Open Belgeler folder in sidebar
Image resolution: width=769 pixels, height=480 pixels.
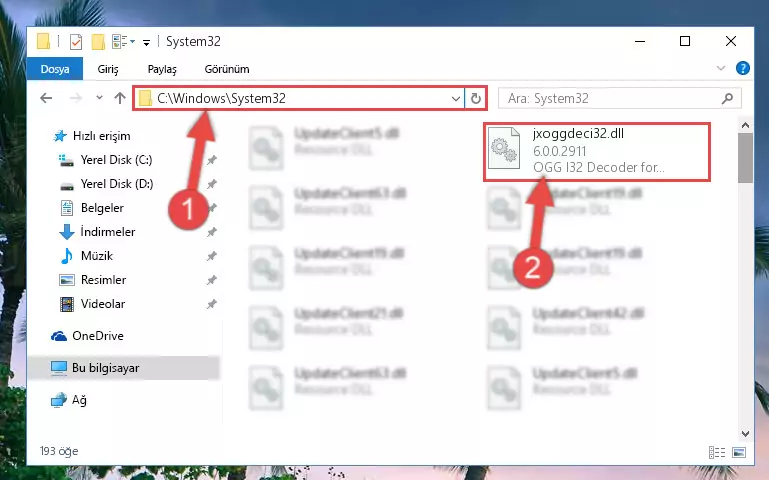[102, 208]
